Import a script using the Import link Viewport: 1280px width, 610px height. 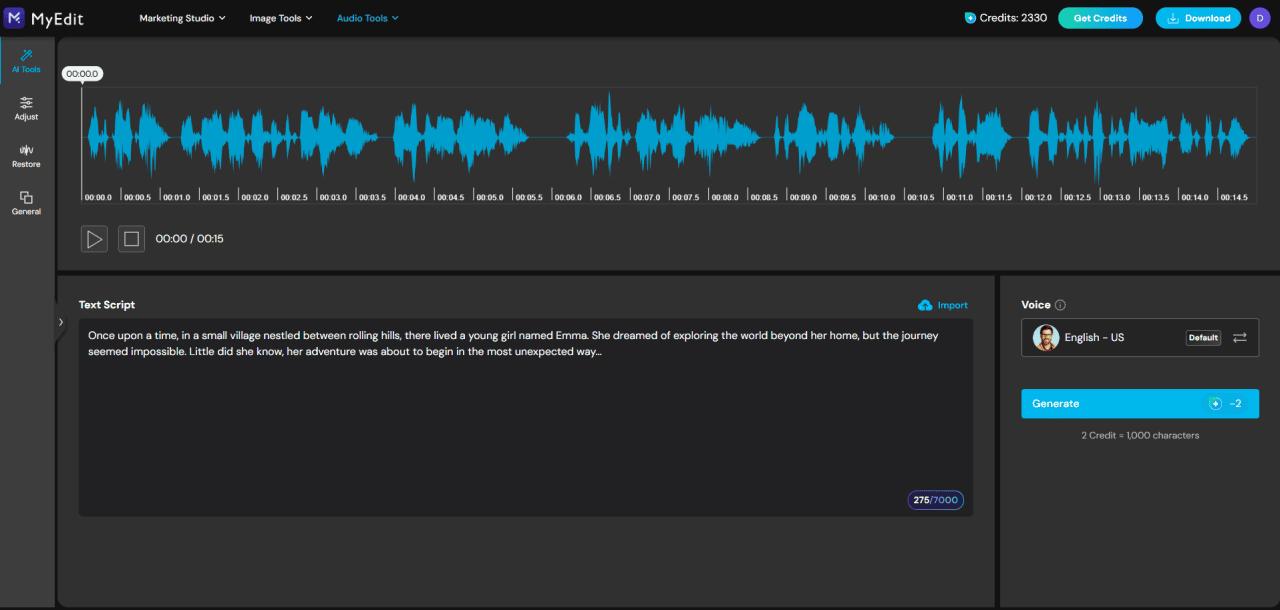pyautogui.click(x=942, y=304)
